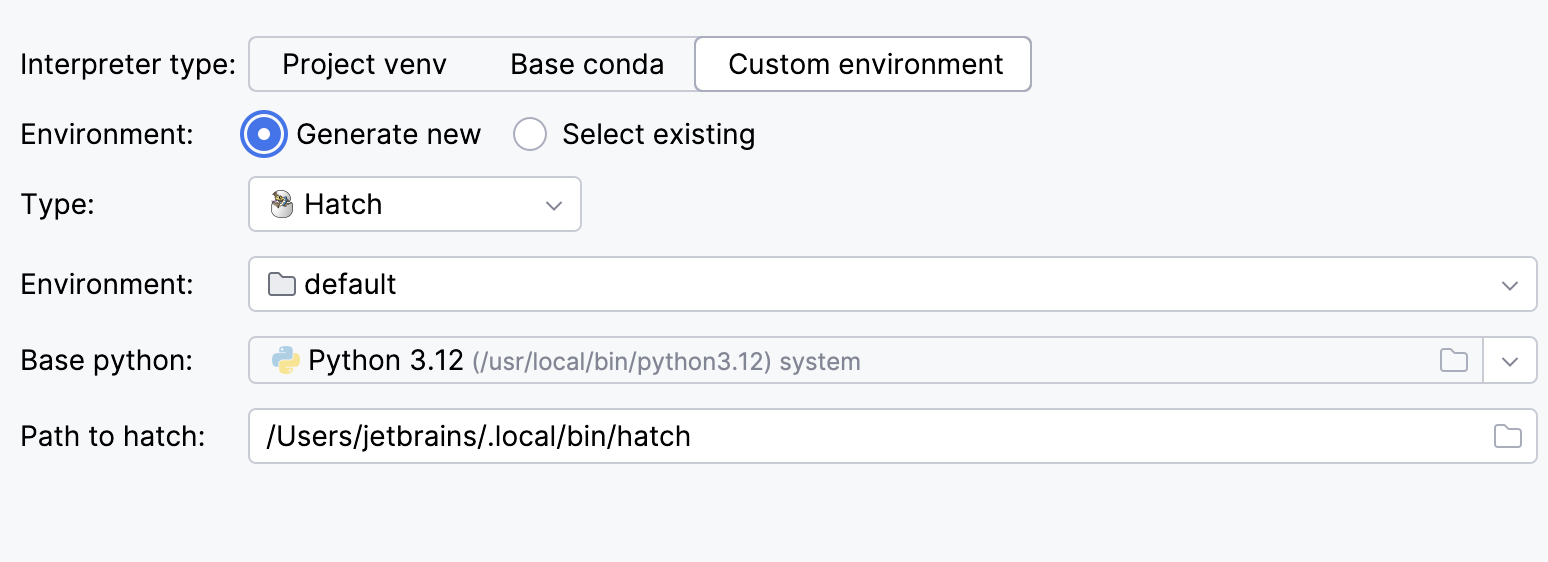Click the Hatch egg icon in Type selector

[282, 204]
